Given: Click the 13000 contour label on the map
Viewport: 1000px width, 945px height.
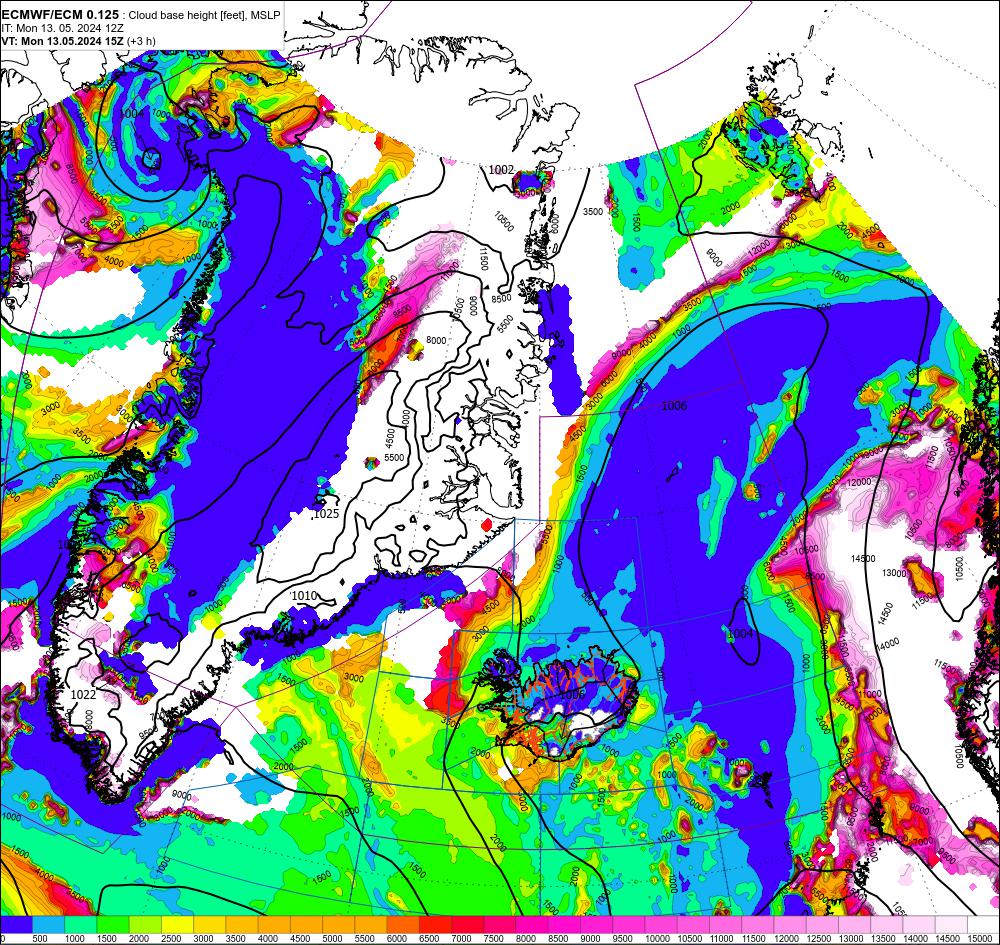Looking at the screenshot, I should point(894,573).
